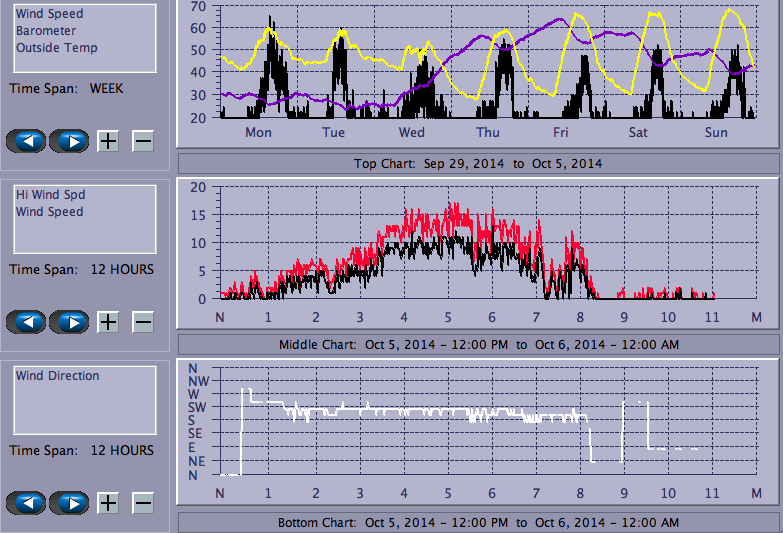Select Hi Wind Spd in the middle list
This screenshot has width=783, height=533.
[49, 195]
